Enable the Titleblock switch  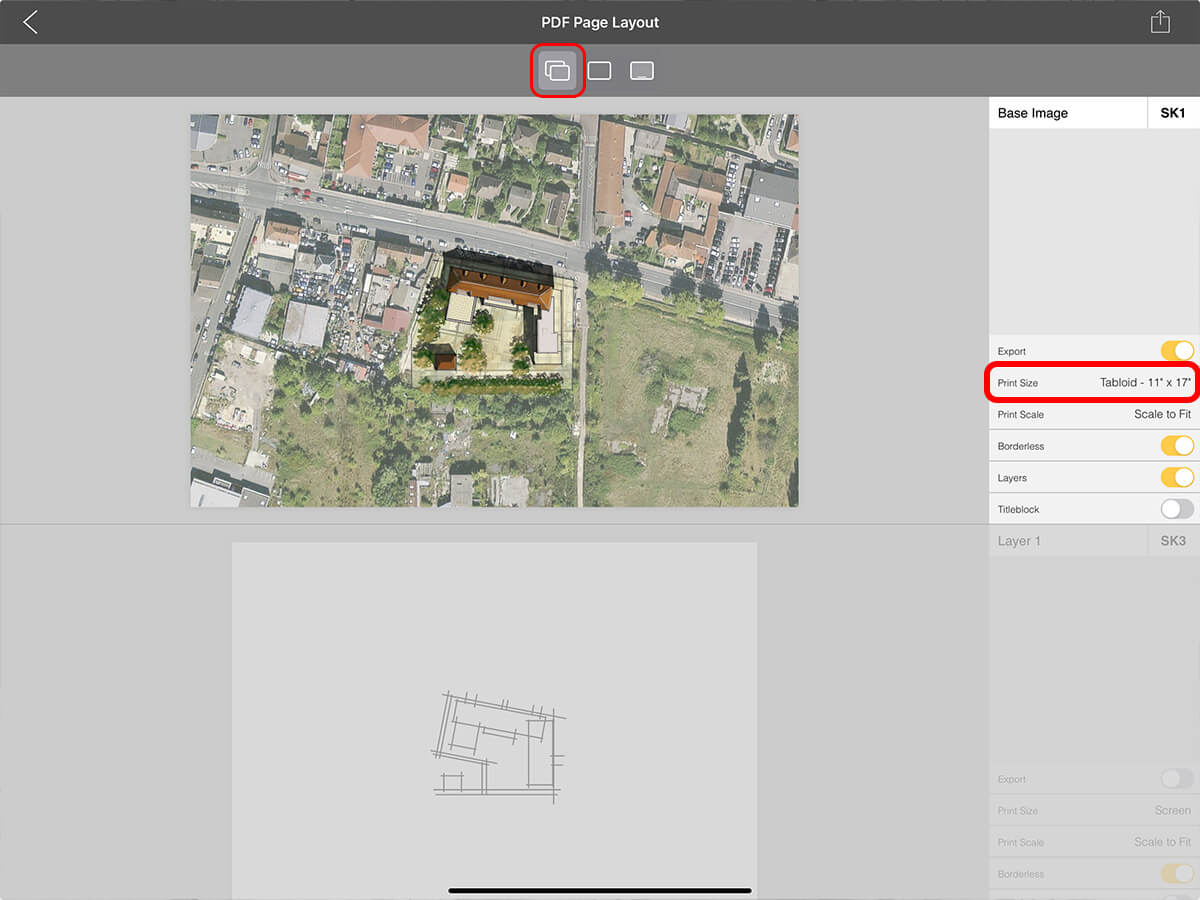(x=1176, y=509)
